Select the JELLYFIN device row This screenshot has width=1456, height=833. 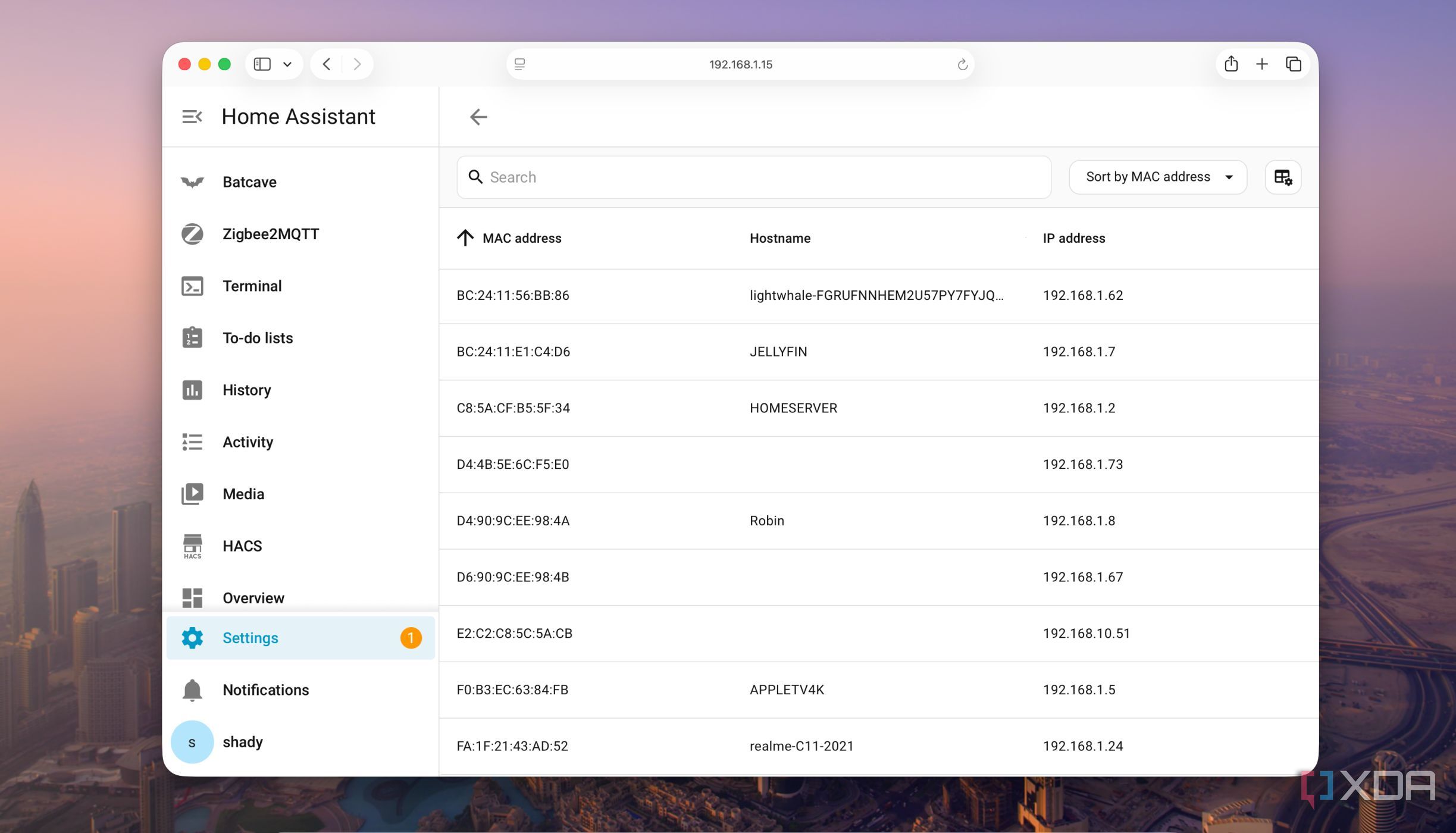tap(878, 352)
